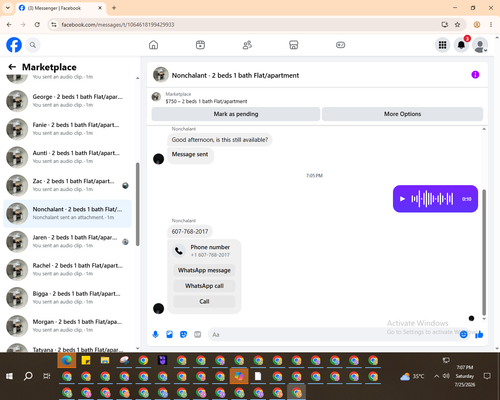Open conversation information purple icon
The width and height of the screenshot is (500, 400).
tap(475, 75)
